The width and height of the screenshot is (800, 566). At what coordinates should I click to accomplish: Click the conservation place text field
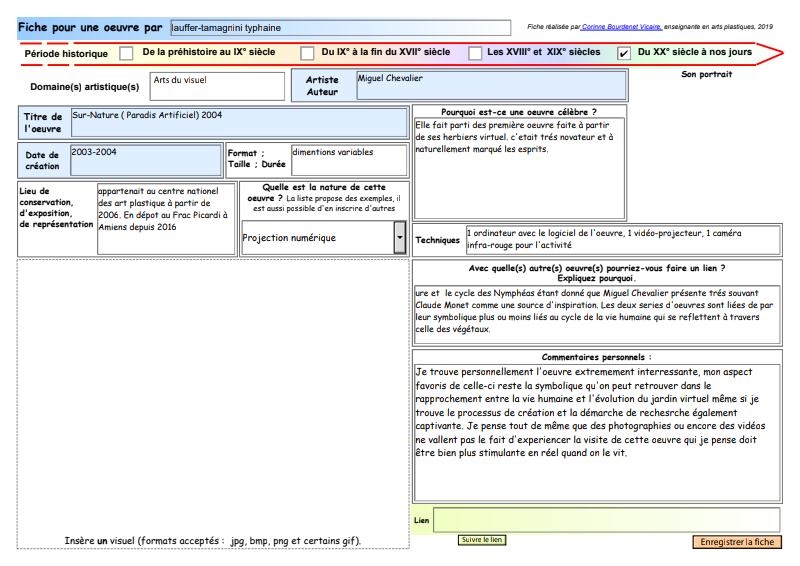[165, 218]
